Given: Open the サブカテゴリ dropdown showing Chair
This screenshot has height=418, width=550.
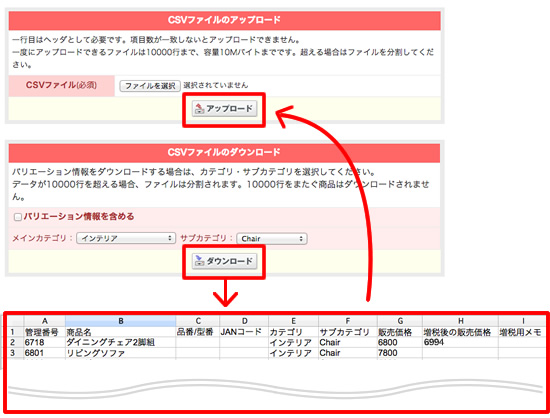Looking at the screenshot, I should point(272,239).
